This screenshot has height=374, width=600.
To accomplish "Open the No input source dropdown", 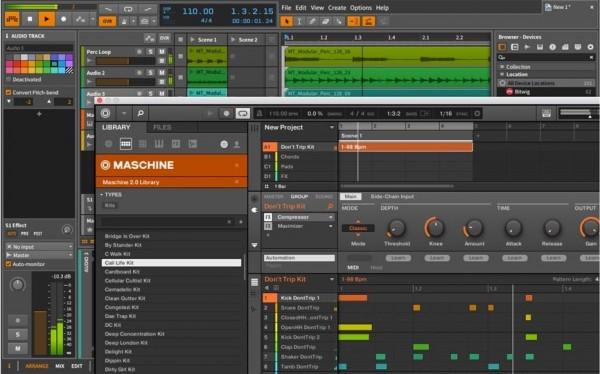I will coord(39,247).
